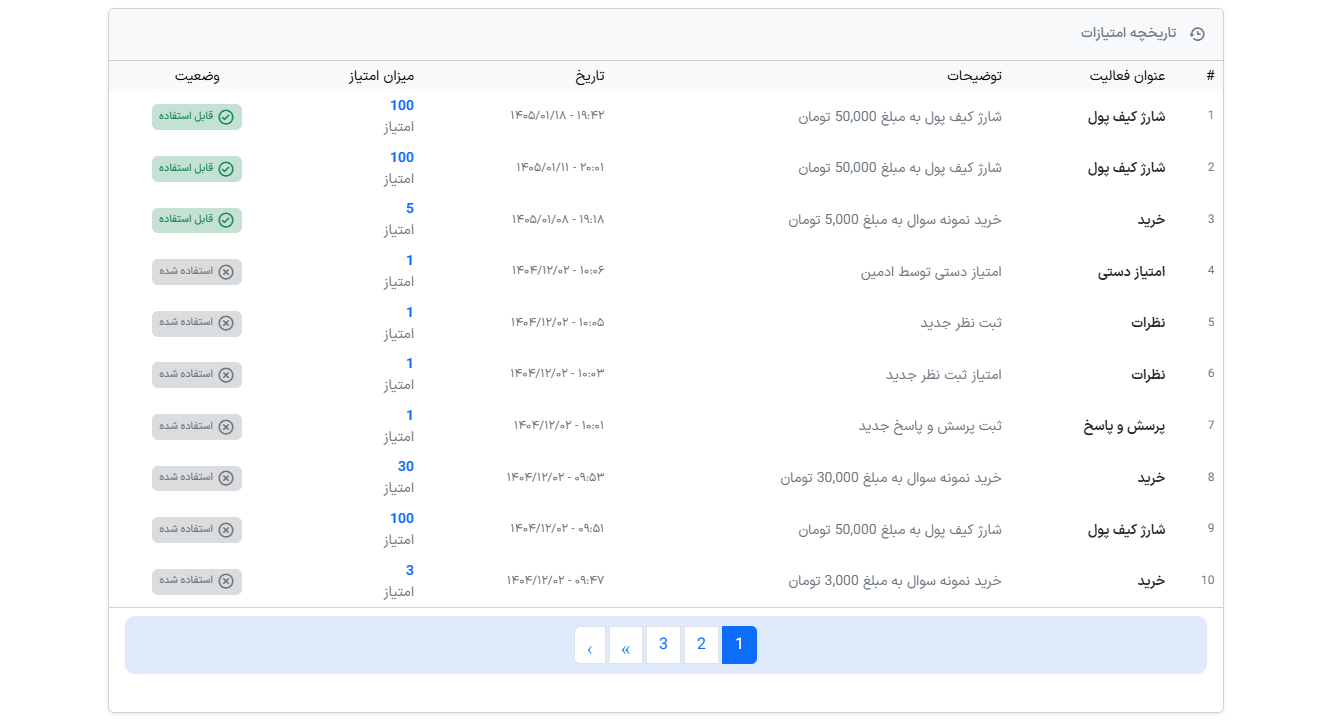This screenshot has height=723, width=1331.
Task: Click the 3 points value in row 10
Action: click(410, 571)
